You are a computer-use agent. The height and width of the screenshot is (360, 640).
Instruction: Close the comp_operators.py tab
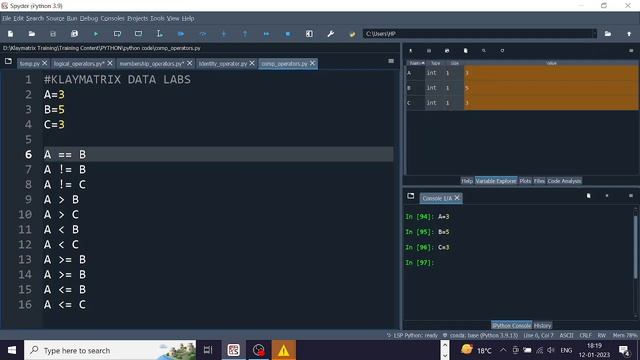tap(313, 63)
